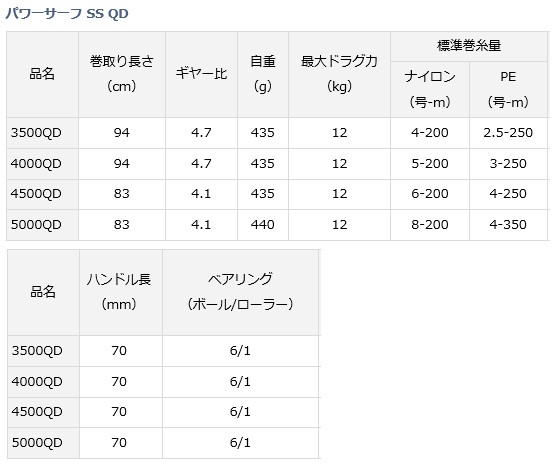Click the 2.5-250 PE value cell
The image size is (554, 467).
click(508, 133)
